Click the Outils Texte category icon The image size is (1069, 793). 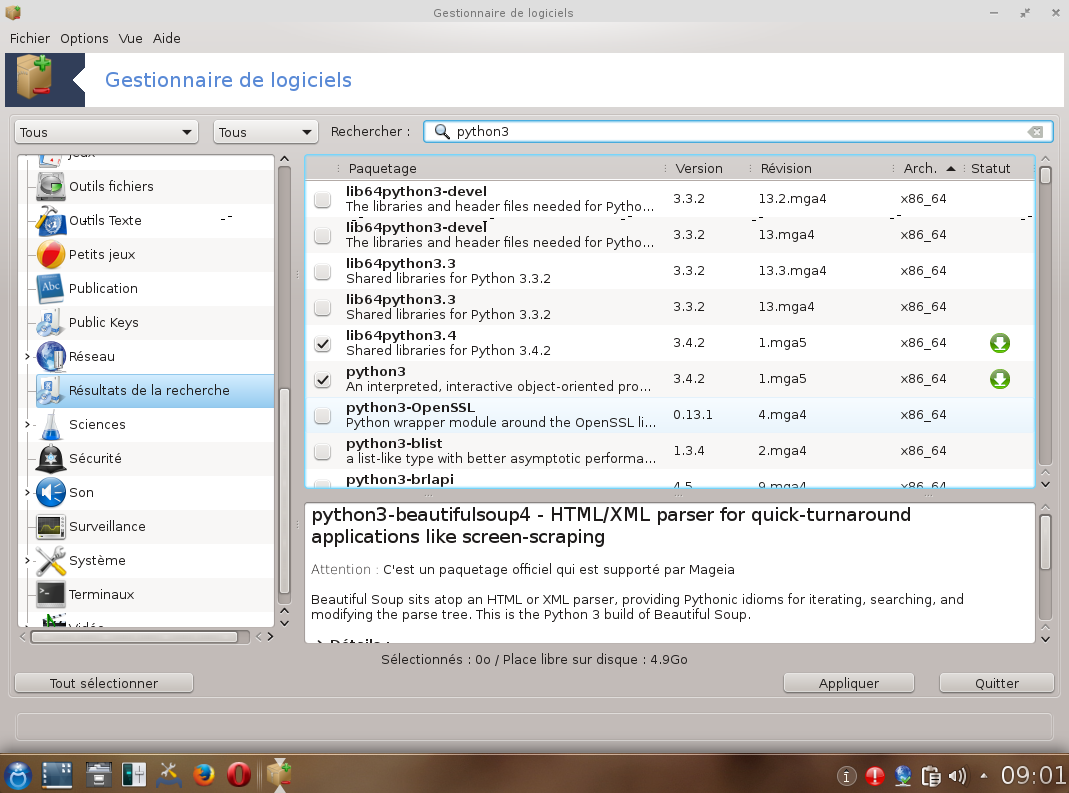[51, 220]
